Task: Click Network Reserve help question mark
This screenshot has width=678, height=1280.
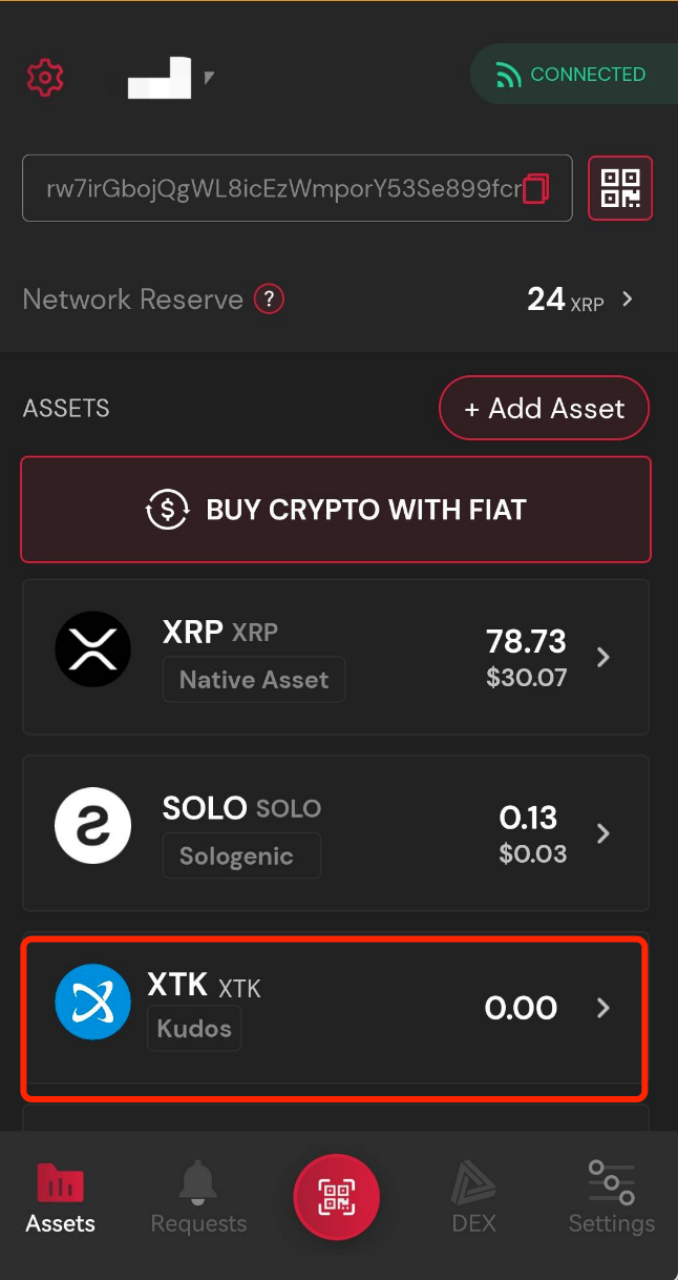Action: (x=269, y=299)
